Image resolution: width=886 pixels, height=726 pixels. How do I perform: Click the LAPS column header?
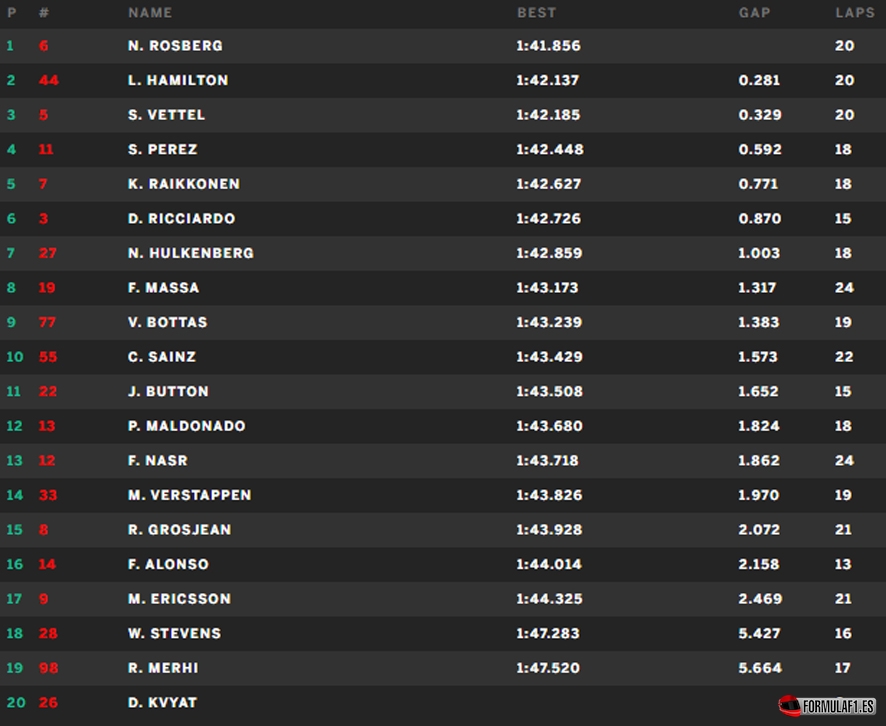854,12
